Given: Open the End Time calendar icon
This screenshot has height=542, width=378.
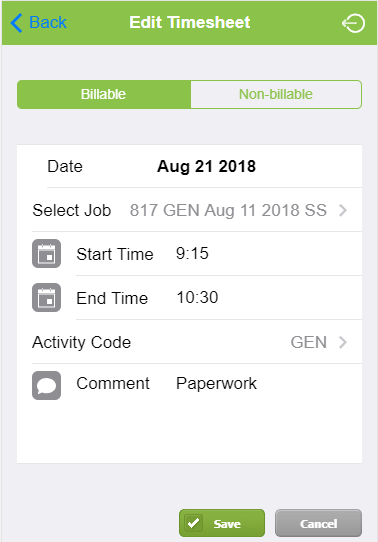Looking at the screenshot, I should pos(46,297).
